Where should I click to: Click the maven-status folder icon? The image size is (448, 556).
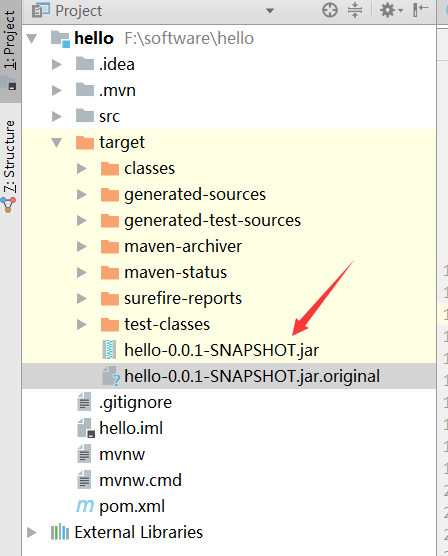(x=110, y=272)
